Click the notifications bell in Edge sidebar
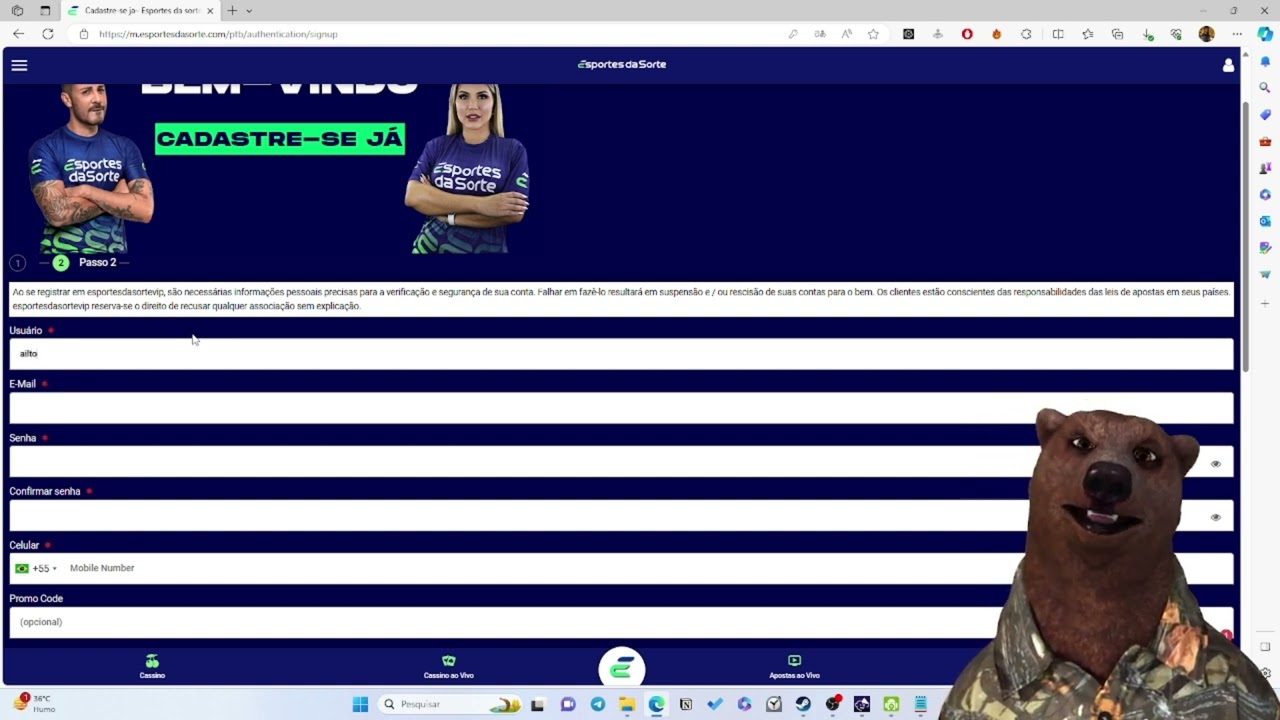The image size is (1280, 720). [1265, 62]
